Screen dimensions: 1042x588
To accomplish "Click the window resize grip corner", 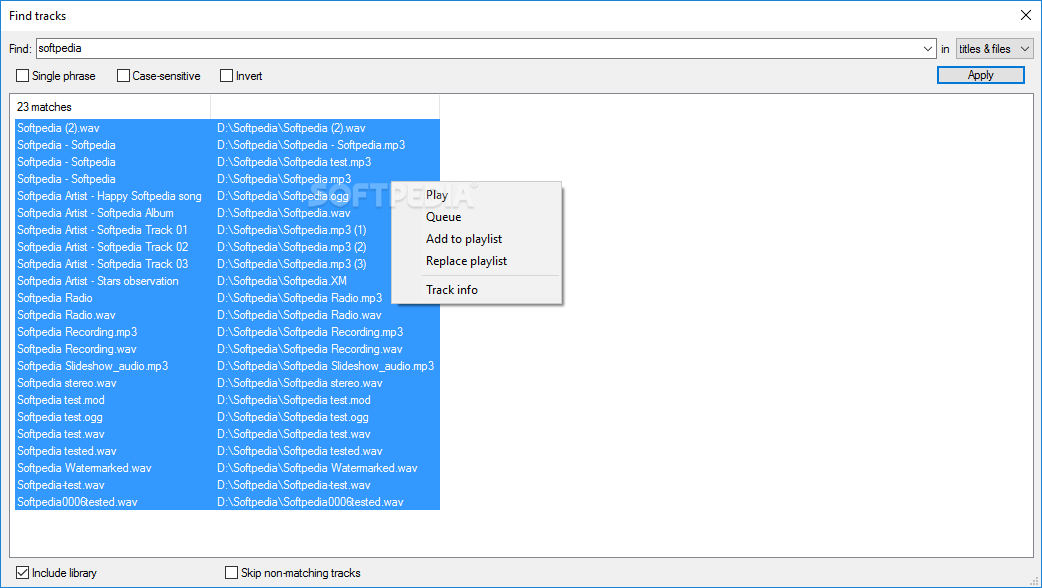I will pyautogui.click(x=1034, y=580).
